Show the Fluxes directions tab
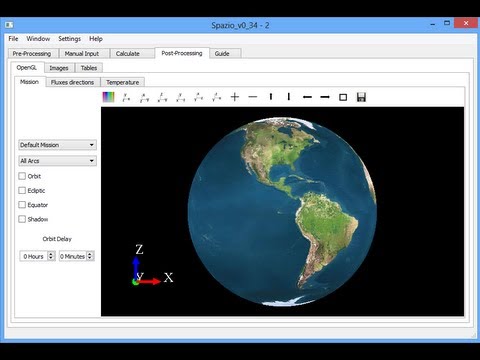 (72, 82)
